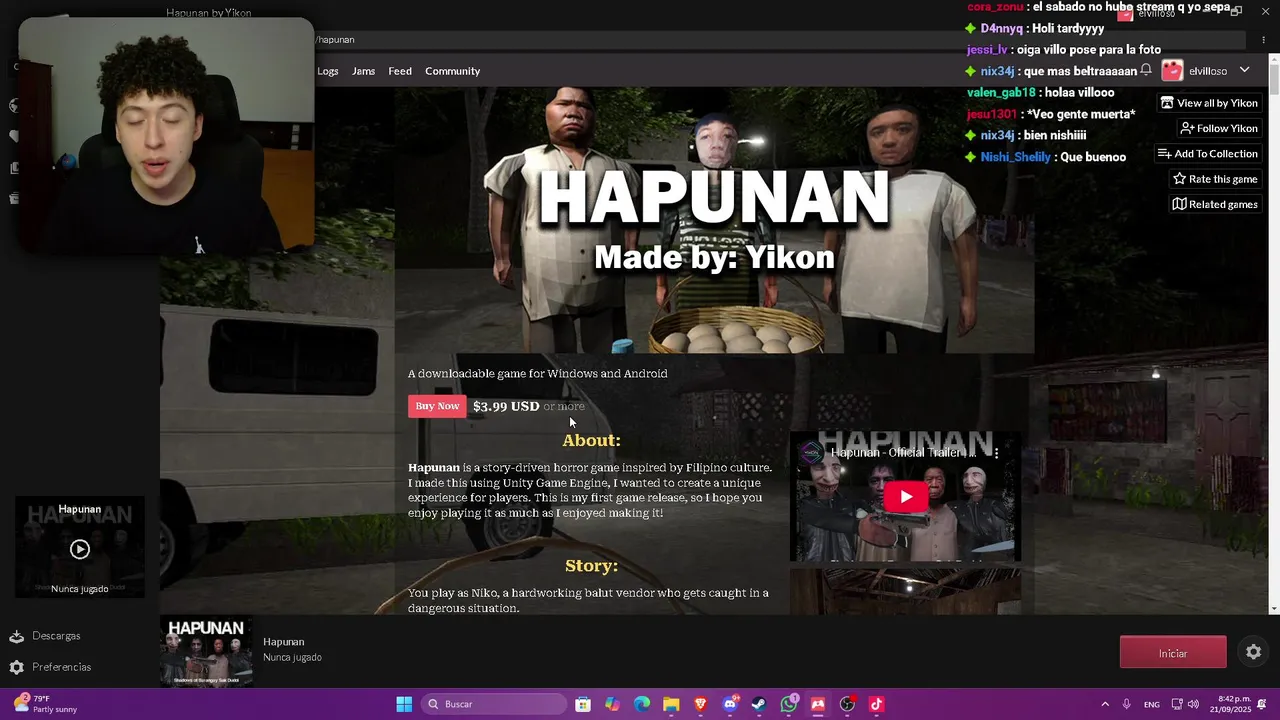The height and width of the screenshot is (720, 1280).
Task: Open Discord from the taskbar
Action: 730,704
